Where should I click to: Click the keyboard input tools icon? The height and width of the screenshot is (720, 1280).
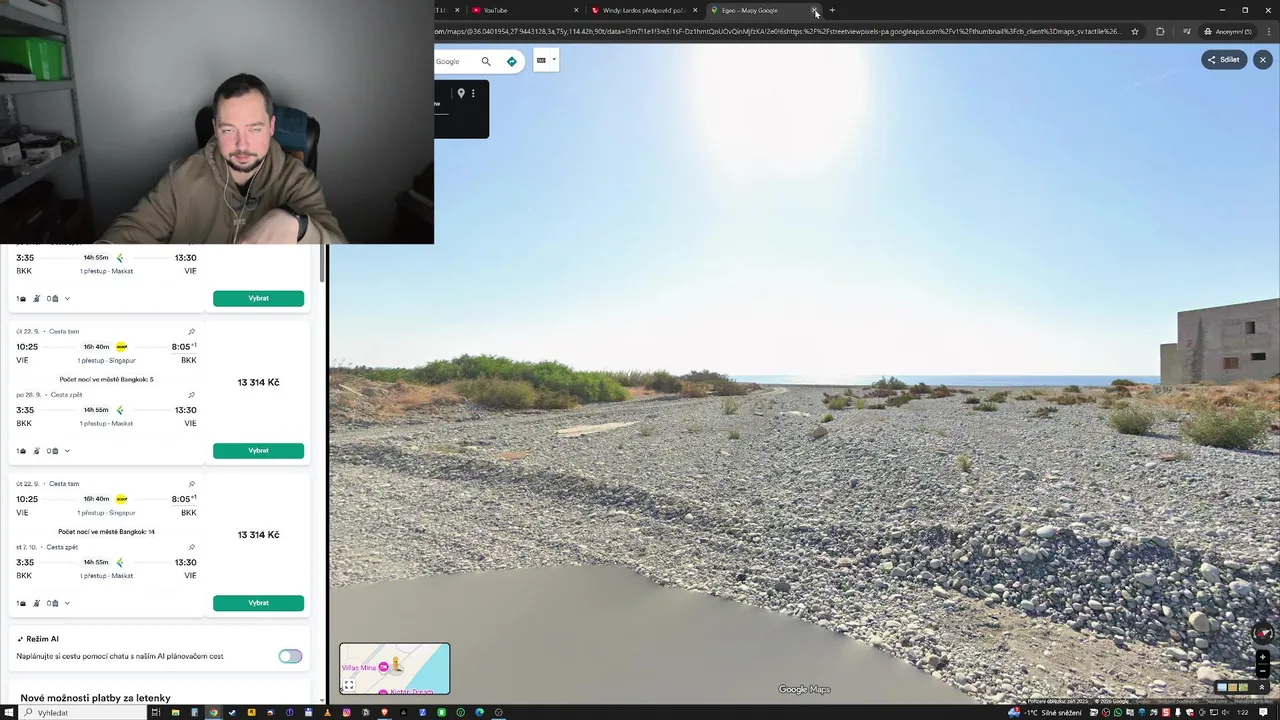[541, 60]
